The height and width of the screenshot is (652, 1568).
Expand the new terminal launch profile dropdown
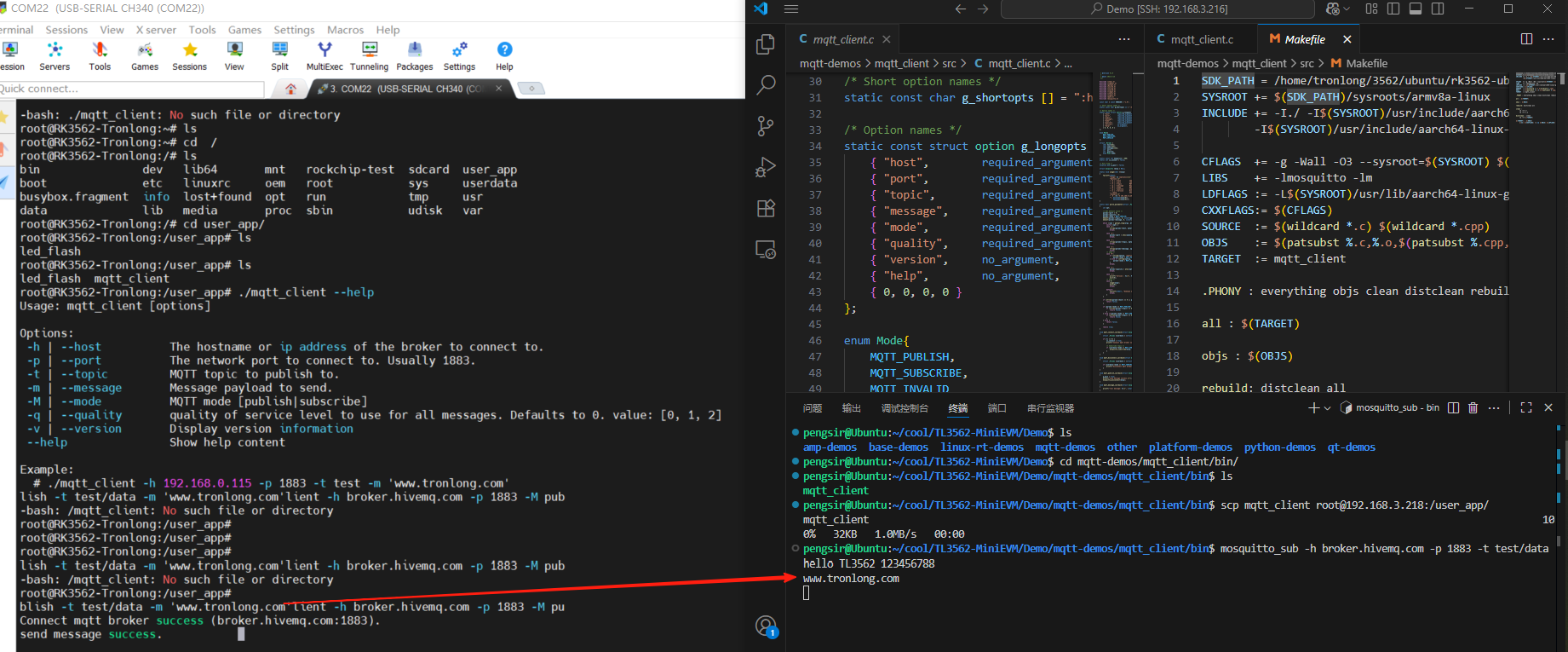click(x=1327, y=408)
